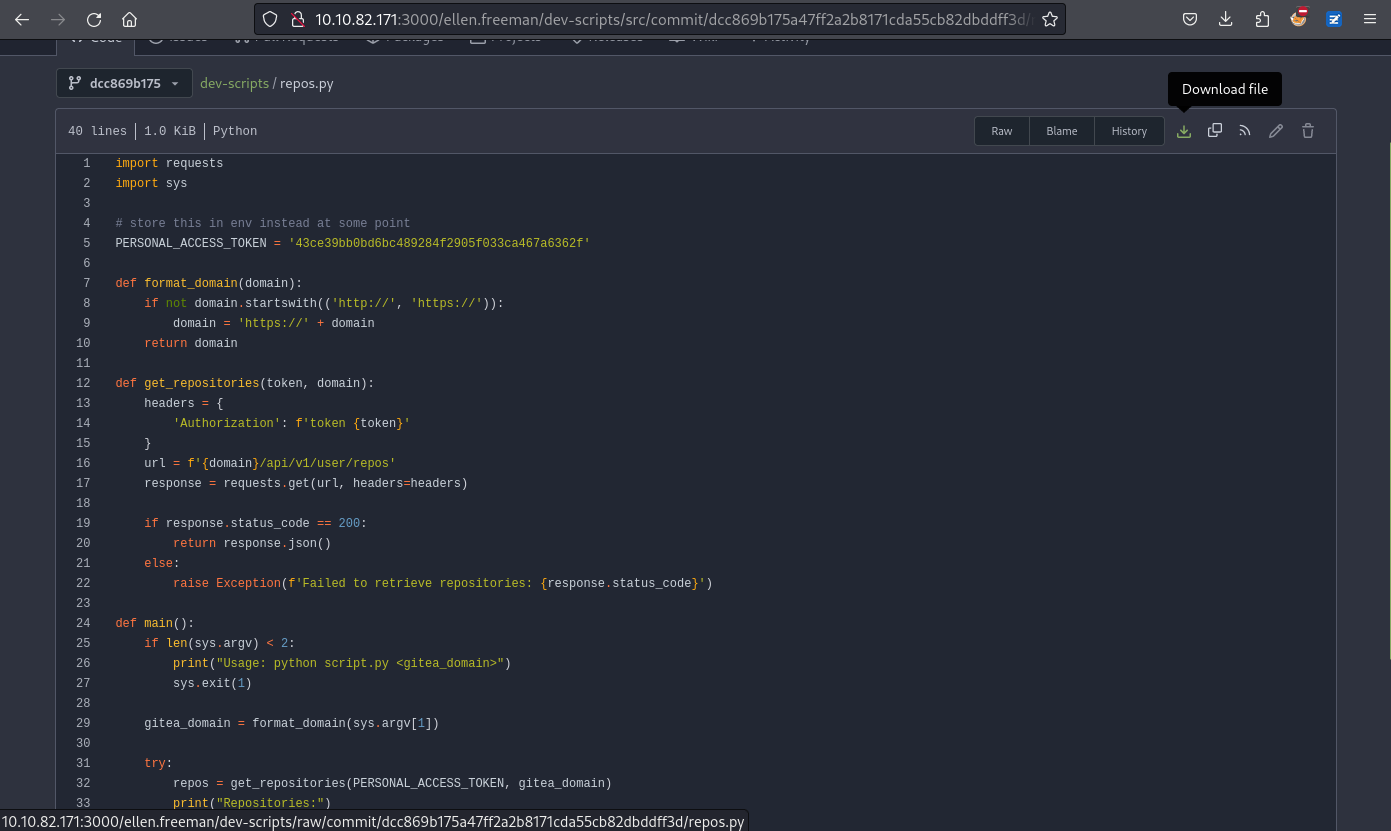Screen dimensions: 1391x831
Task: Open the file History
Action: [1129, 131]
